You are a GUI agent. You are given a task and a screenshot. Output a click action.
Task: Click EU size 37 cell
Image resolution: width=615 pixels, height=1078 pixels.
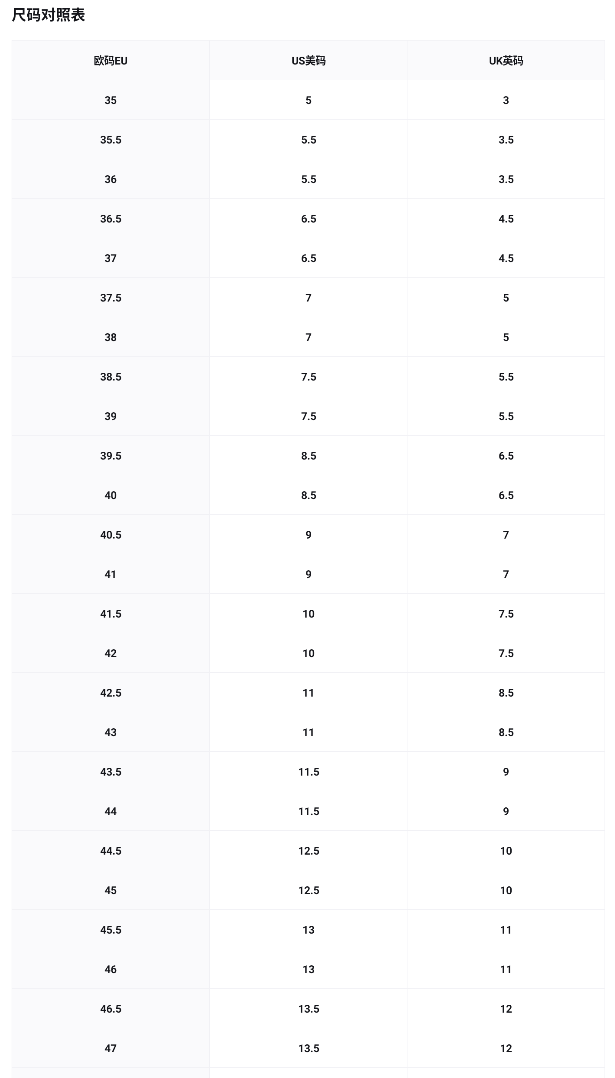pos(111,258)
